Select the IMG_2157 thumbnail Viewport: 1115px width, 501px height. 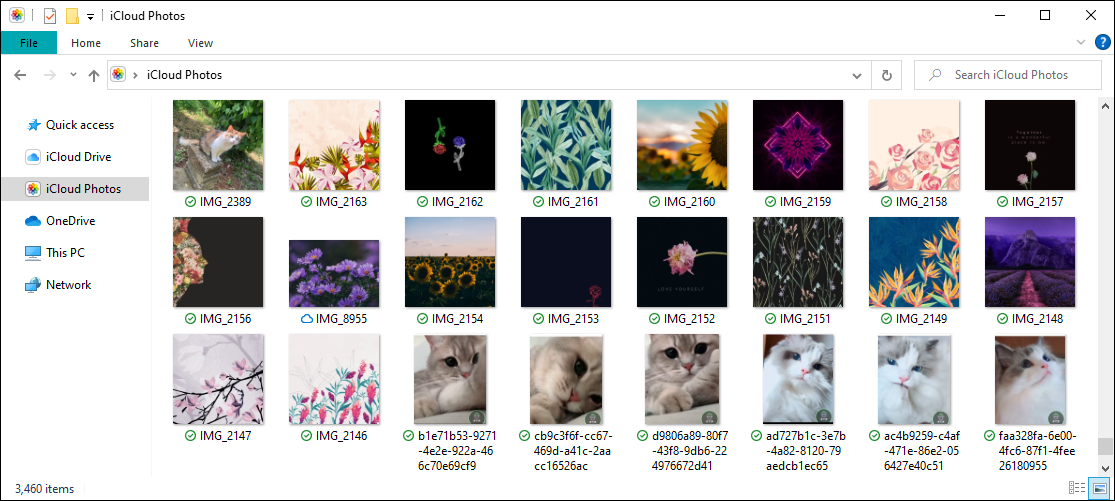pos(1030,145)
